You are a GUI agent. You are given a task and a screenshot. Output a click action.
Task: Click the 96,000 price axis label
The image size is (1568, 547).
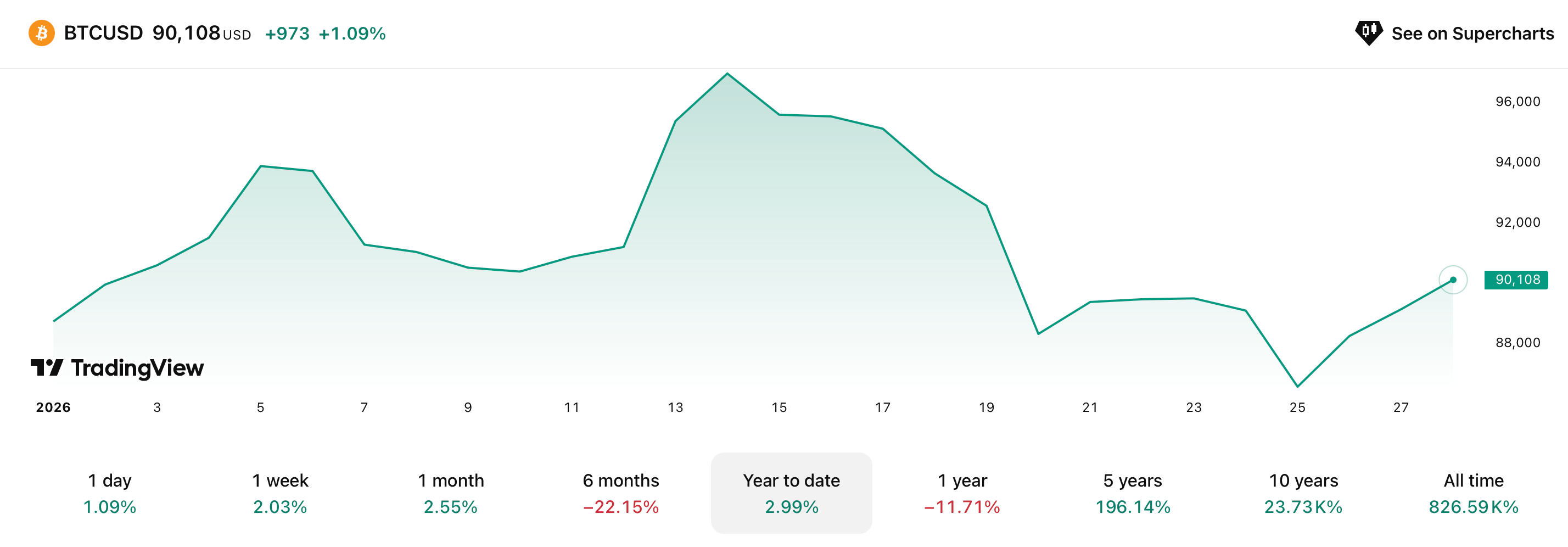pos(1517,102)
